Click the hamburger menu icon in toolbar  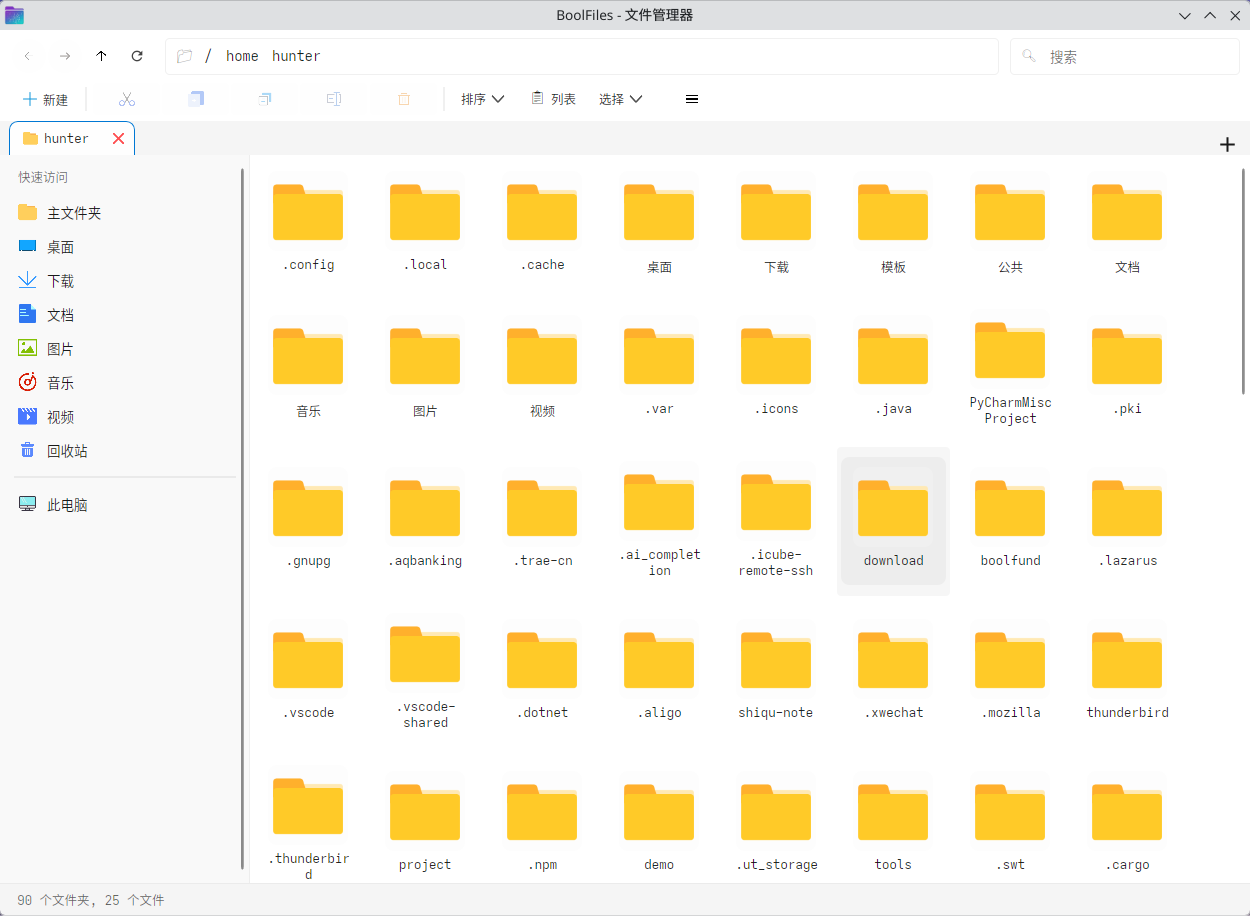[x=692, y=99]
